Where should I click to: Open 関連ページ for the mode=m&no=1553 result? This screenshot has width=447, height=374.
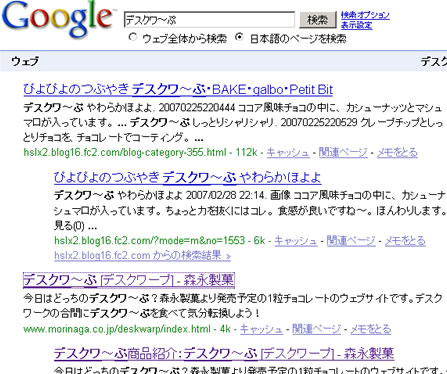351,240
